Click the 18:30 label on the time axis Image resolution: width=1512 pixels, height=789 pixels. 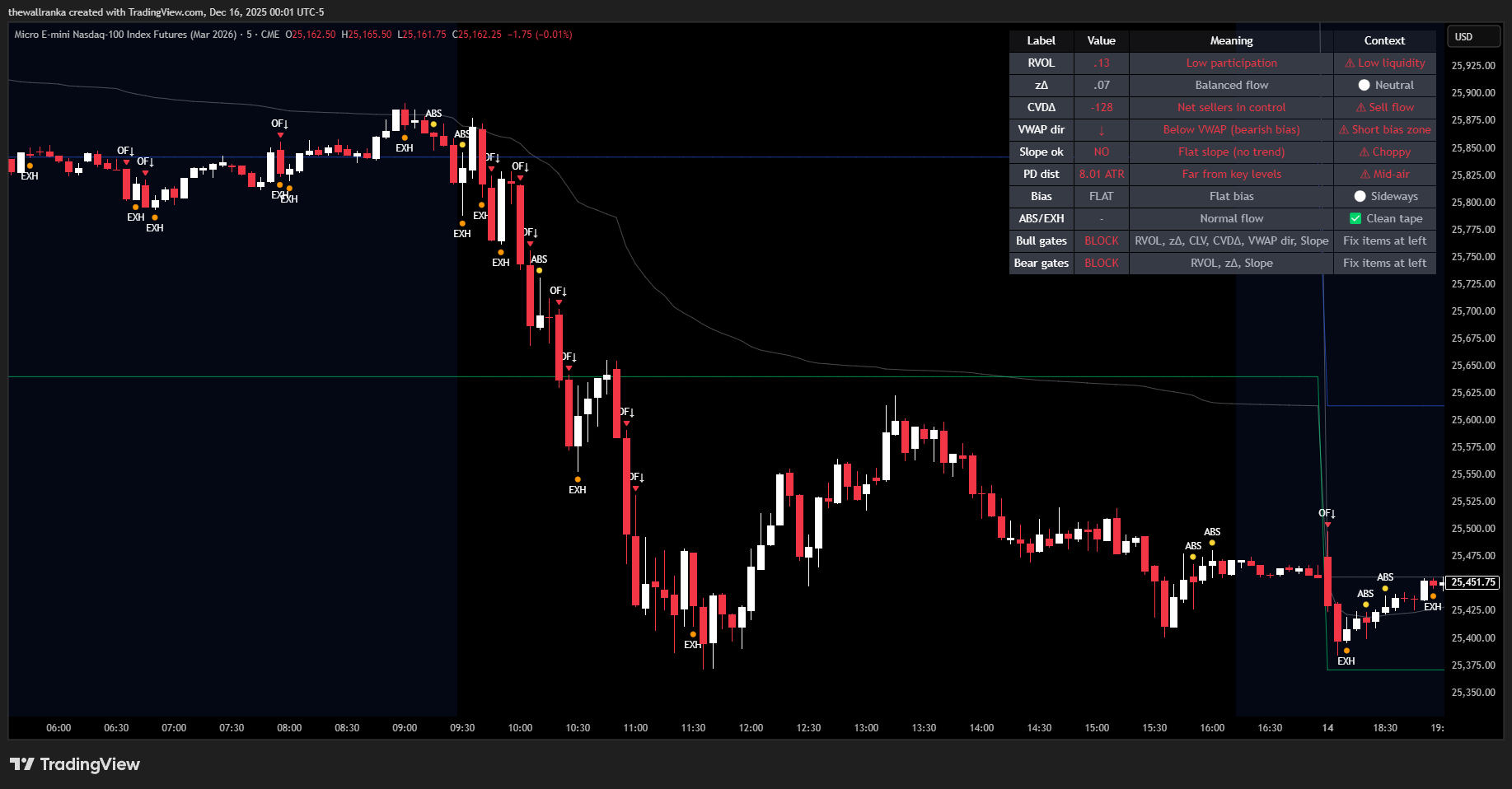[1385, 728]
